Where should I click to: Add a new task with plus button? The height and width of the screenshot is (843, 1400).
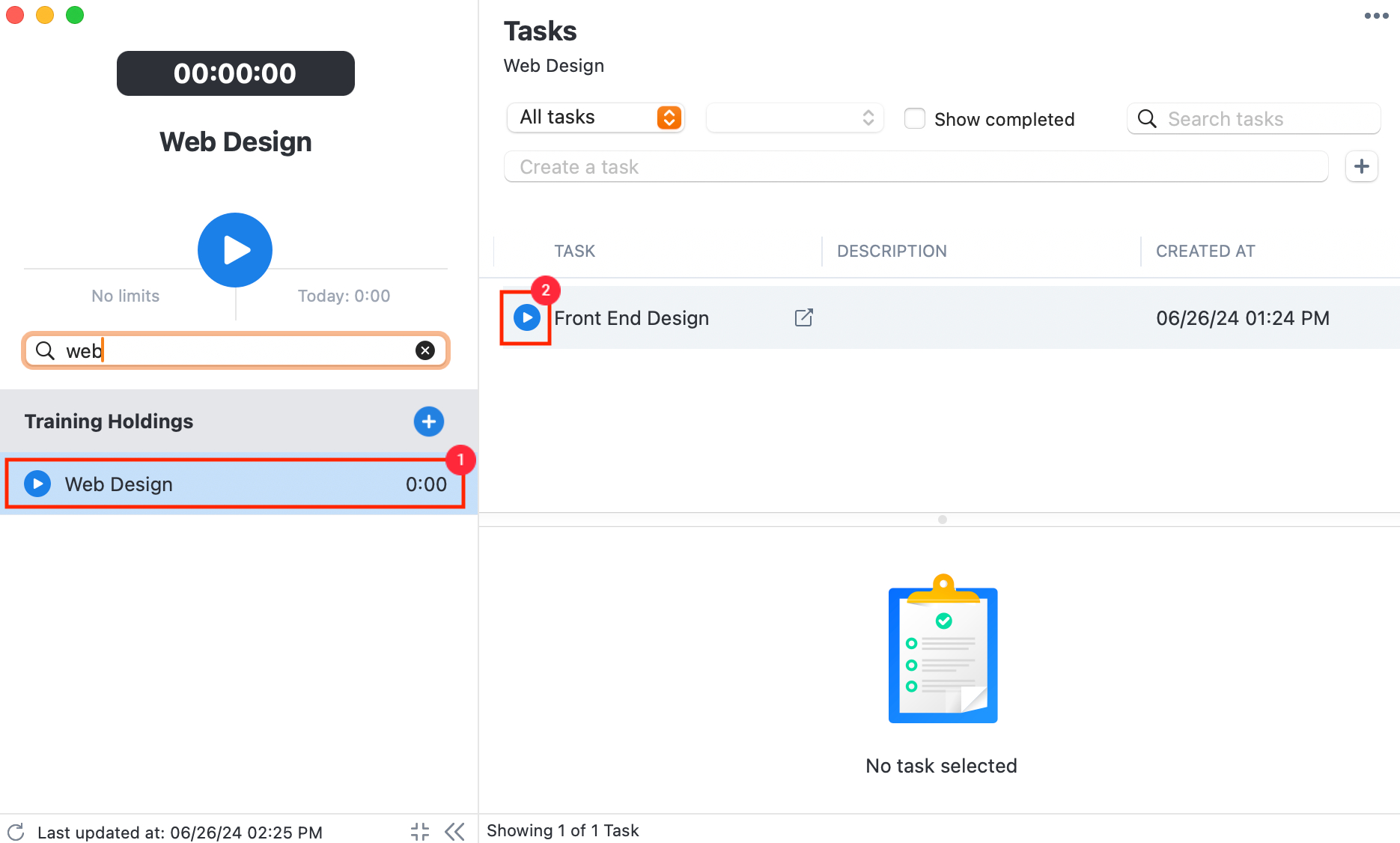pyautogui.click(x=1362, y=166)
